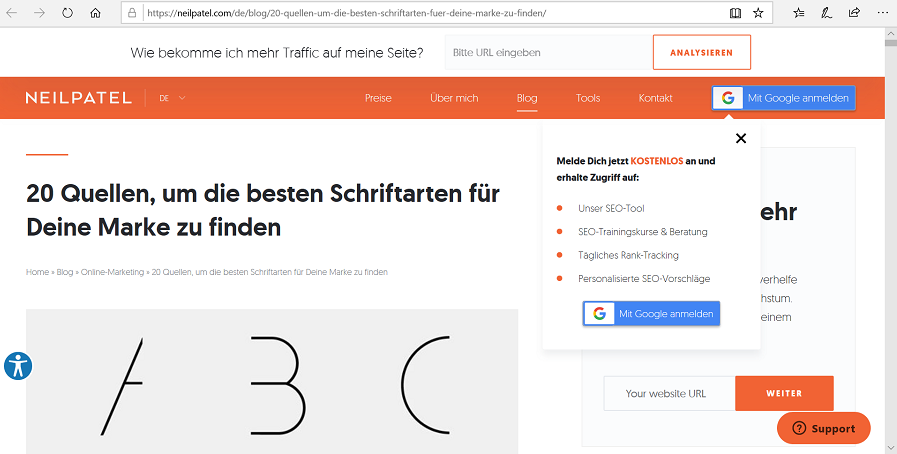The image size is (897, 454).
Task: Click the article title 20 Quellen heading
Action: [x=263, y=210]
